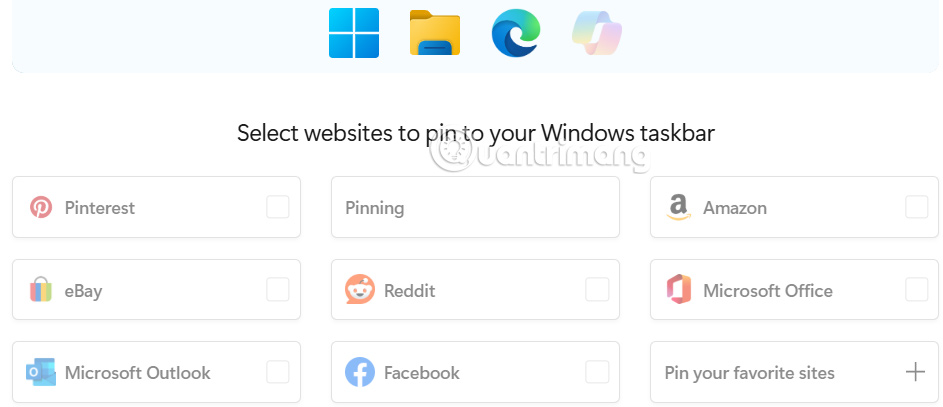Viewport: 943px width, 407px height.
Task: Click the Microsoft Outlook logo icon
Action: [x=41, y=373]
